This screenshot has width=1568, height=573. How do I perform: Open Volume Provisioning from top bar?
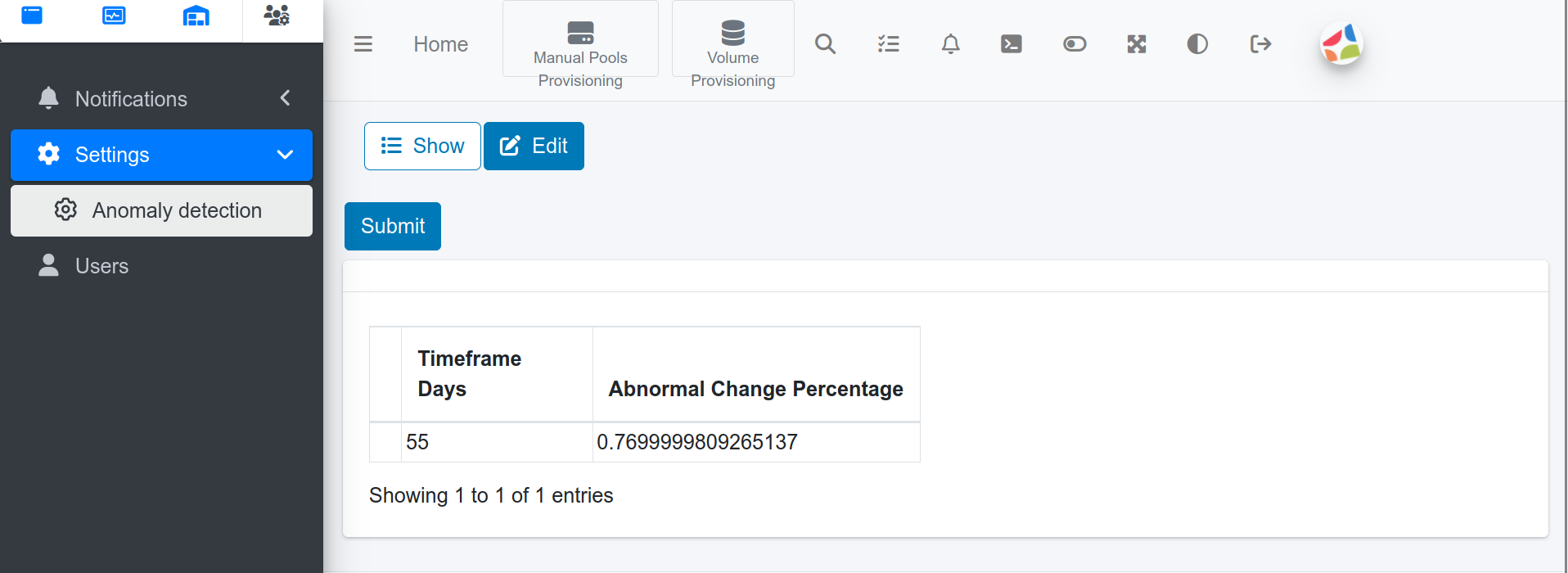[x=732, y=56]
